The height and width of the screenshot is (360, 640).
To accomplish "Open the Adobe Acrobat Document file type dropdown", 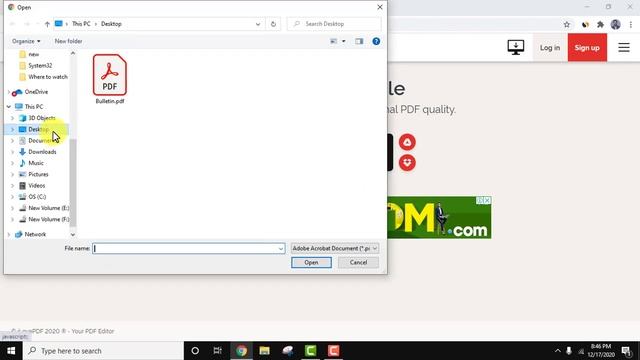I will [x=335, y=248].
